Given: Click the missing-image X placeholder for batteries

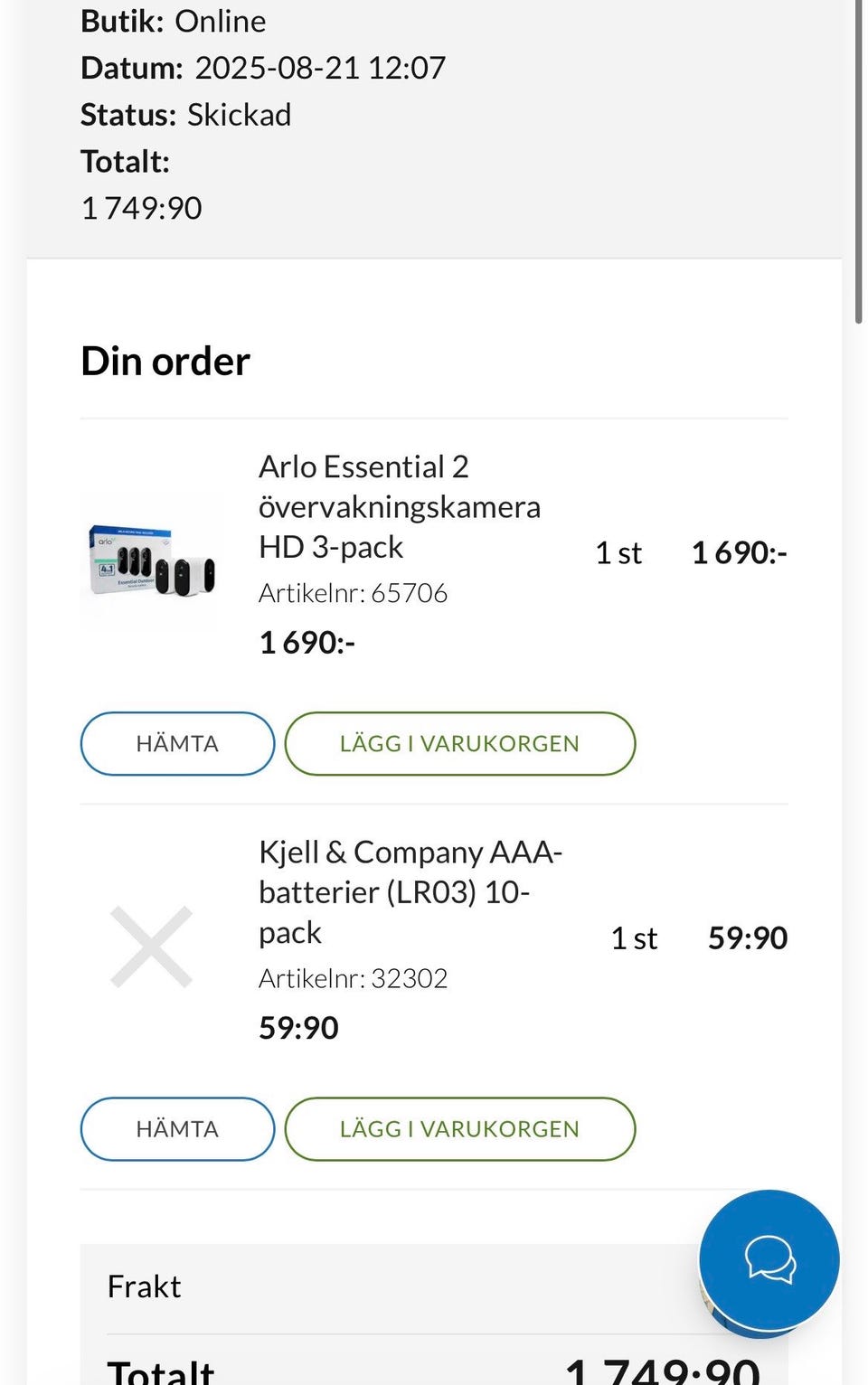Looking at the screenshot, I should tap(152, 947).
